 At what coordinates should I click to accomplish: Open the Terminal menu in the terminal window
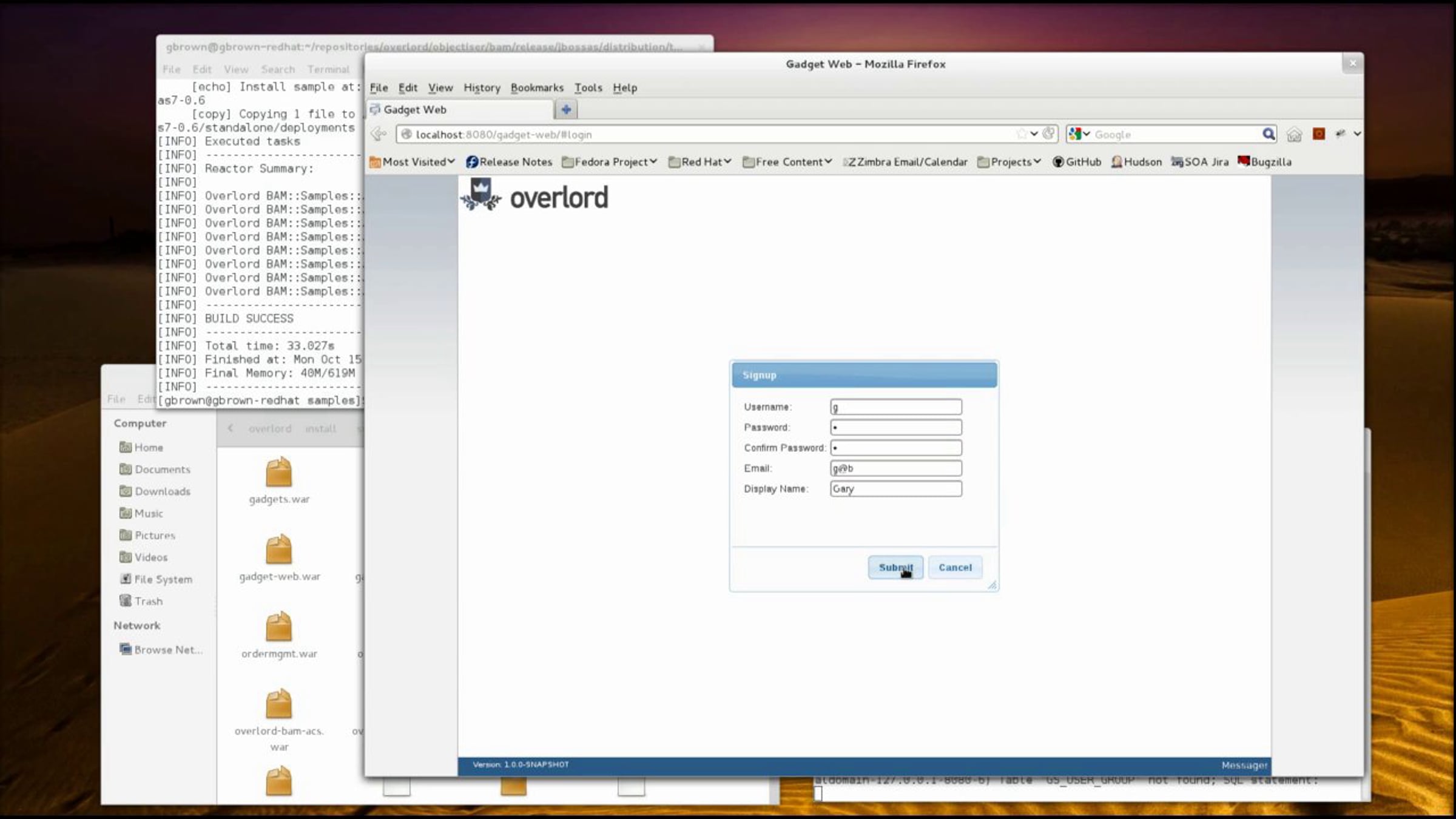coord(328,70)
